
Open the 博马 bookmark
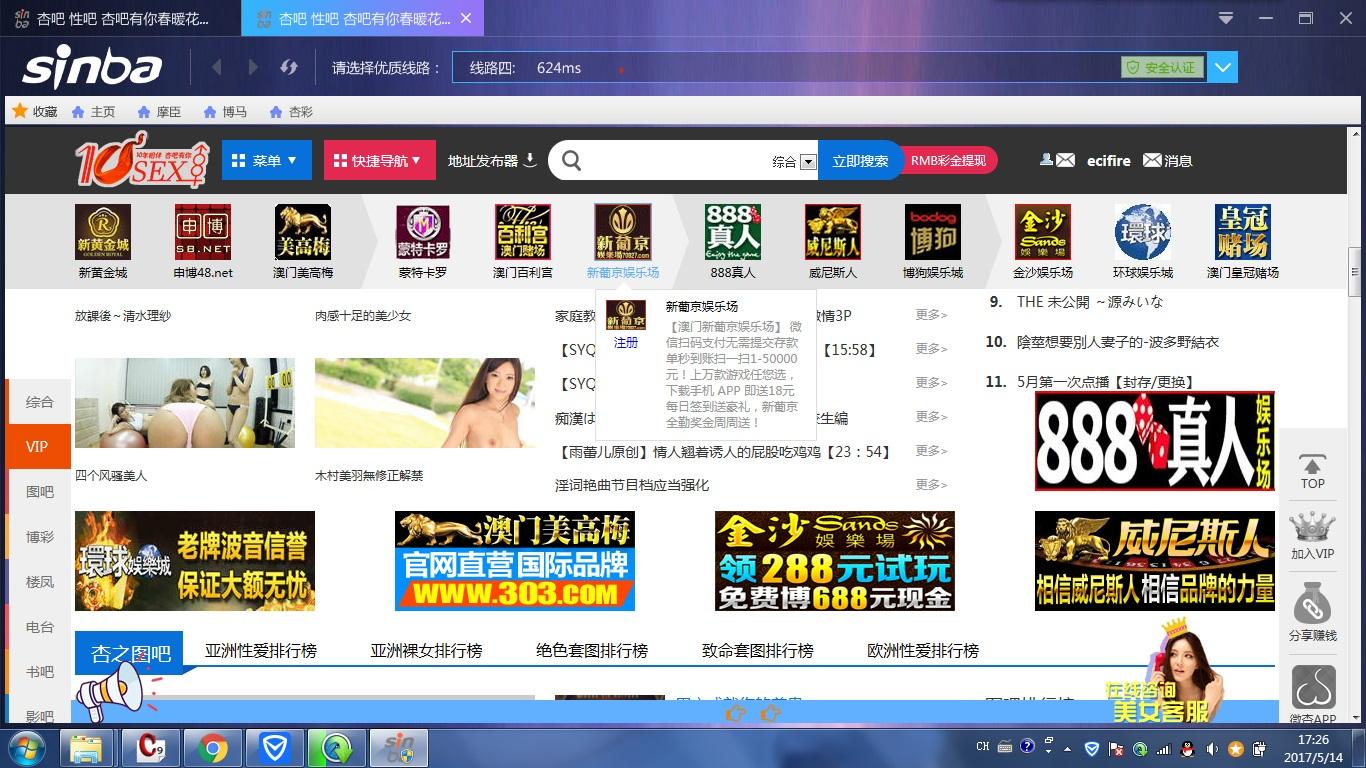225,112
